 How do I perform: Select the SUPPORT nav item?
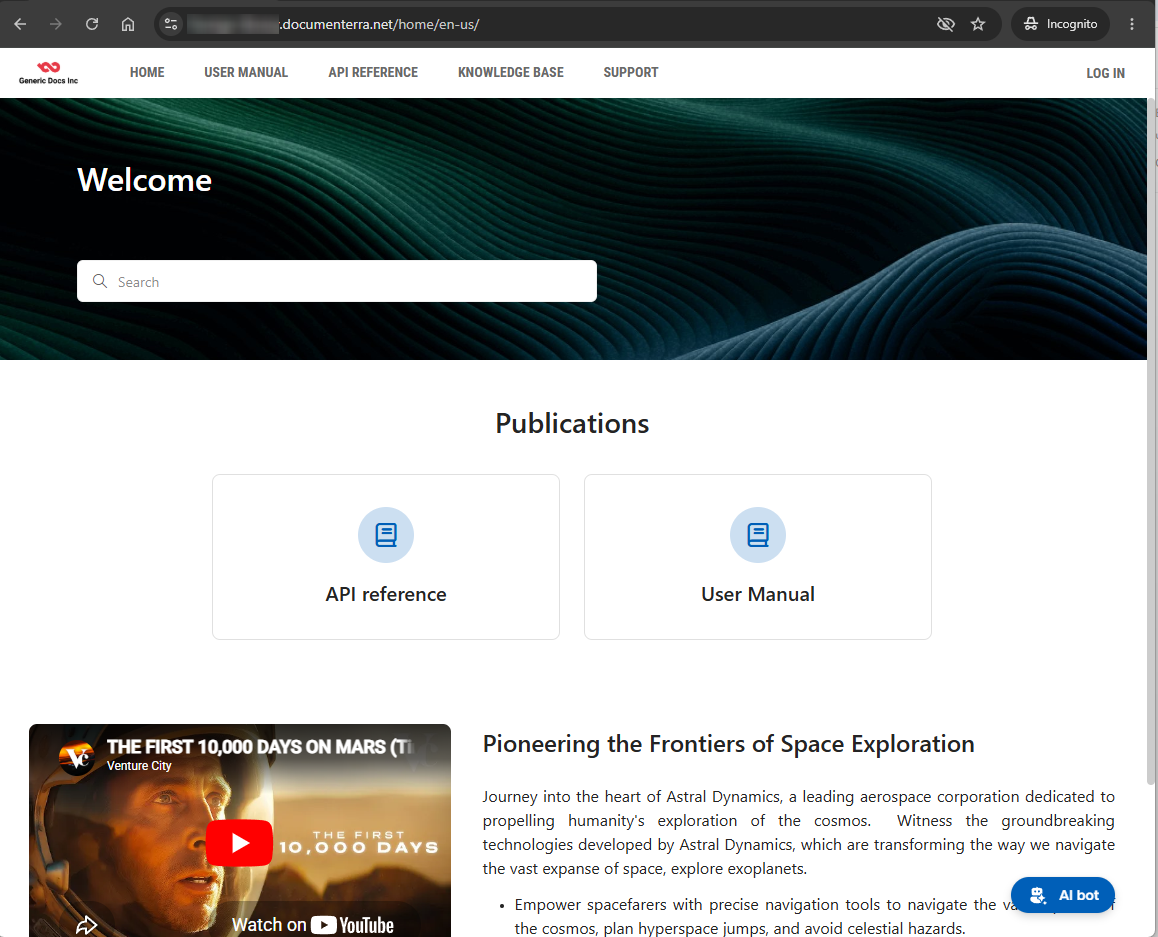click(631, 72)
